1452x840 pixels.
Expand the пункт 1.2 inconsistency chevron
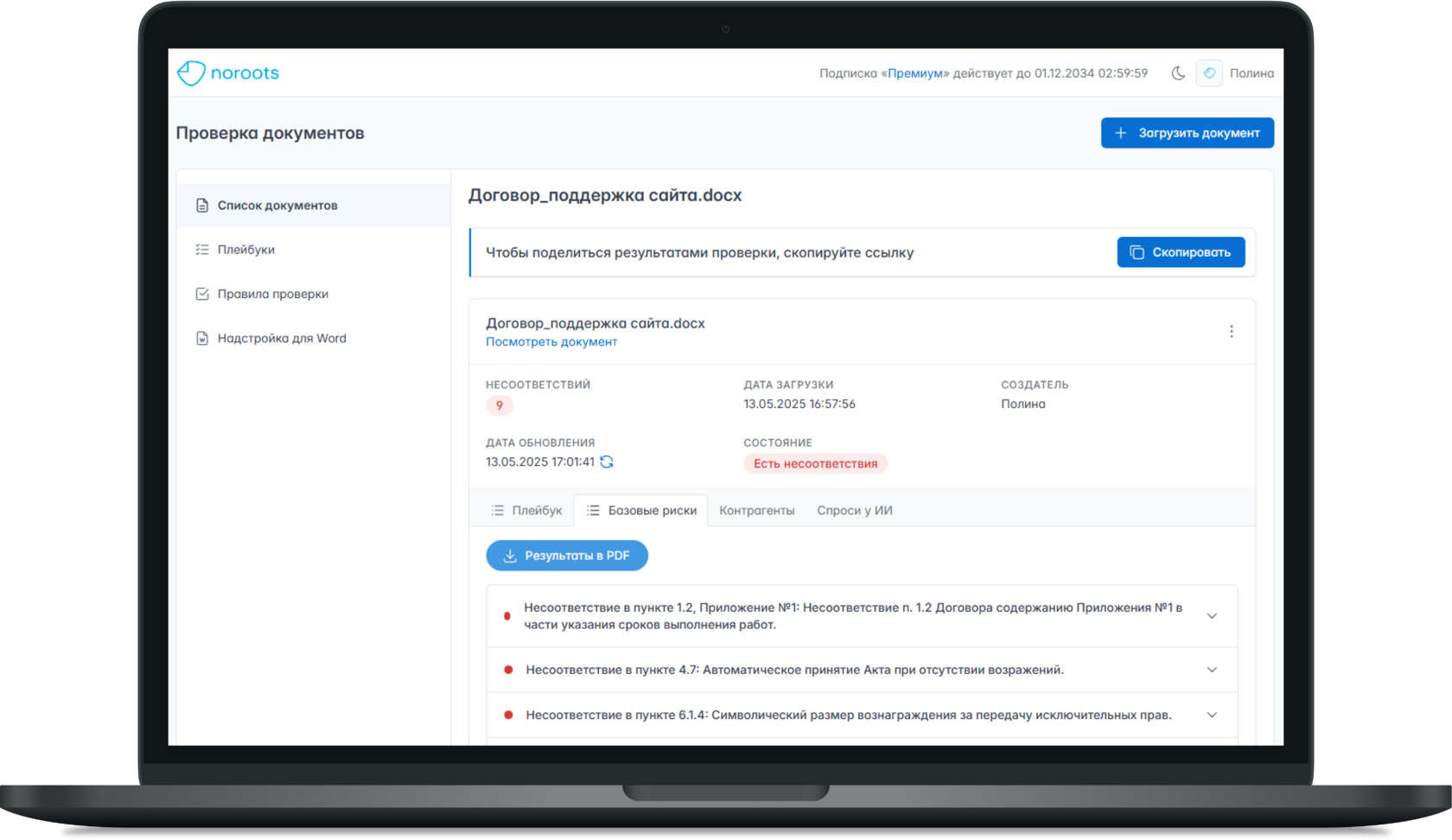pos(1212,616)
